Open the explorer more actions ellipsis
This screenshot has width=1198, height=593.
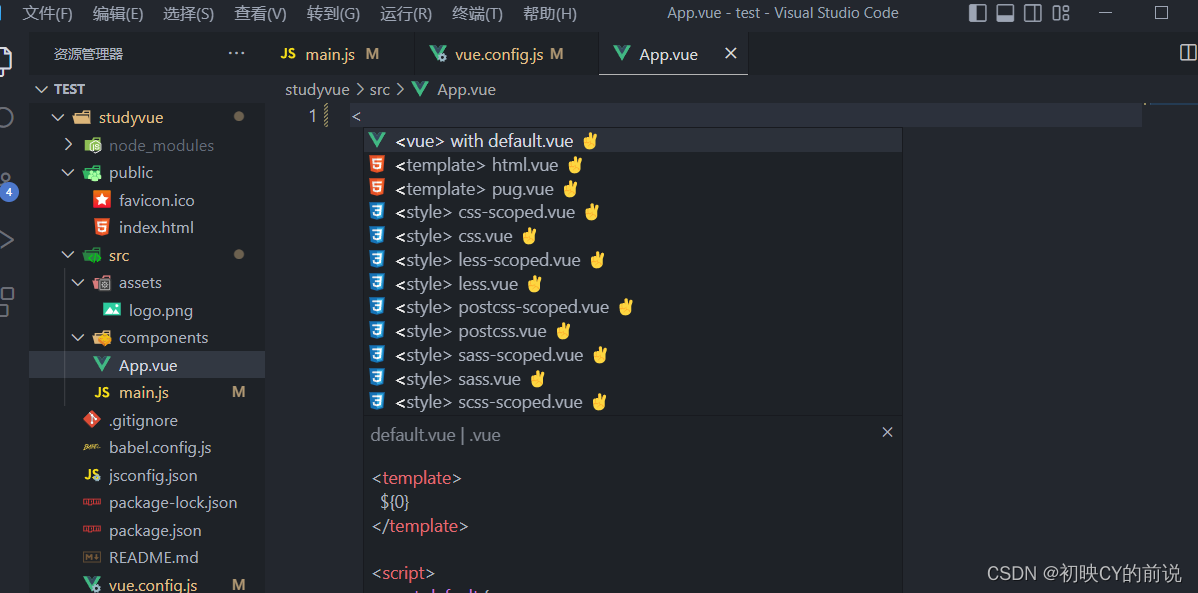(x=236, y=53)
